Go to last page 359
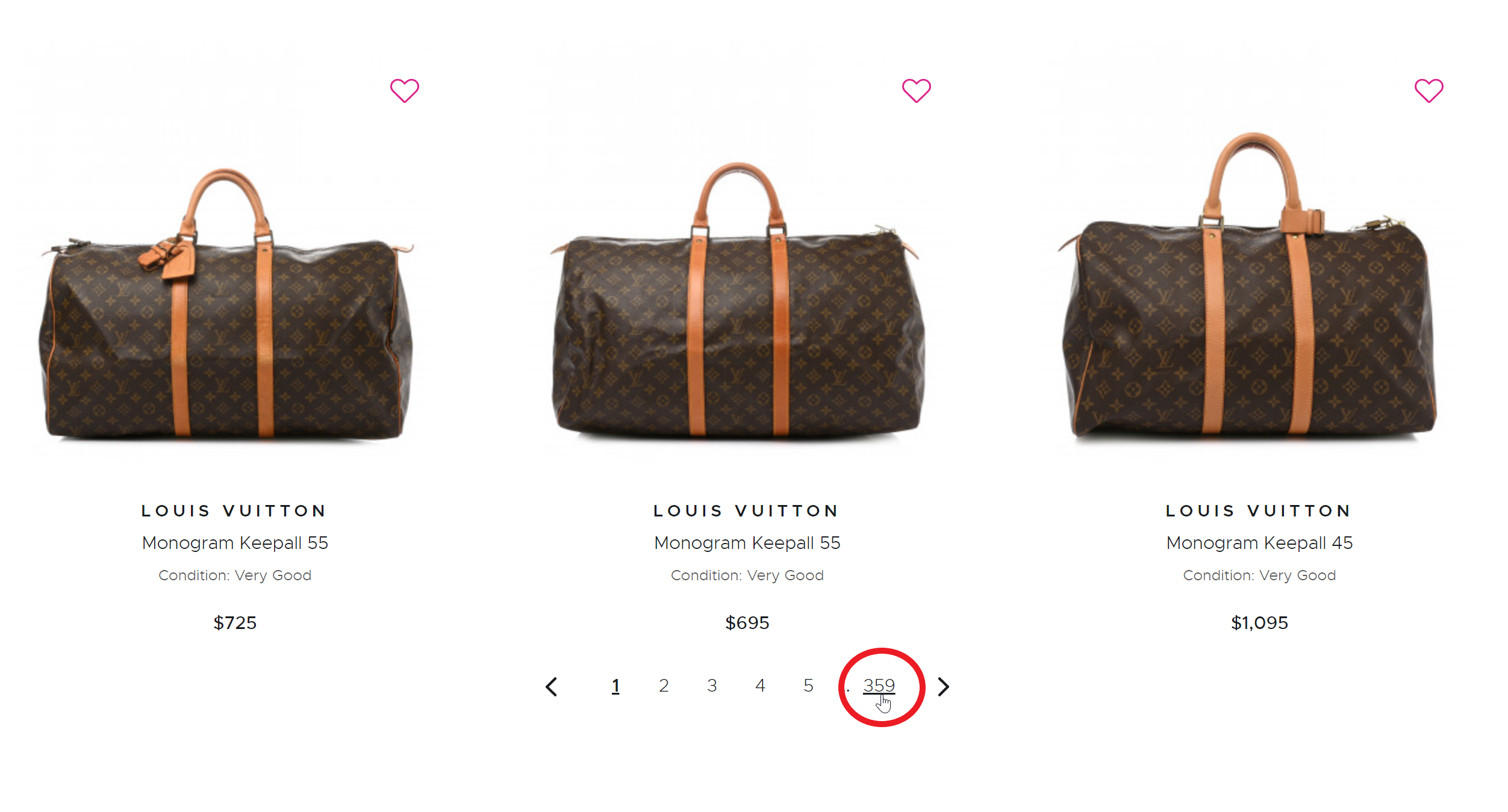This screenshot has height=812, width=1508. [x=879, y=686]
